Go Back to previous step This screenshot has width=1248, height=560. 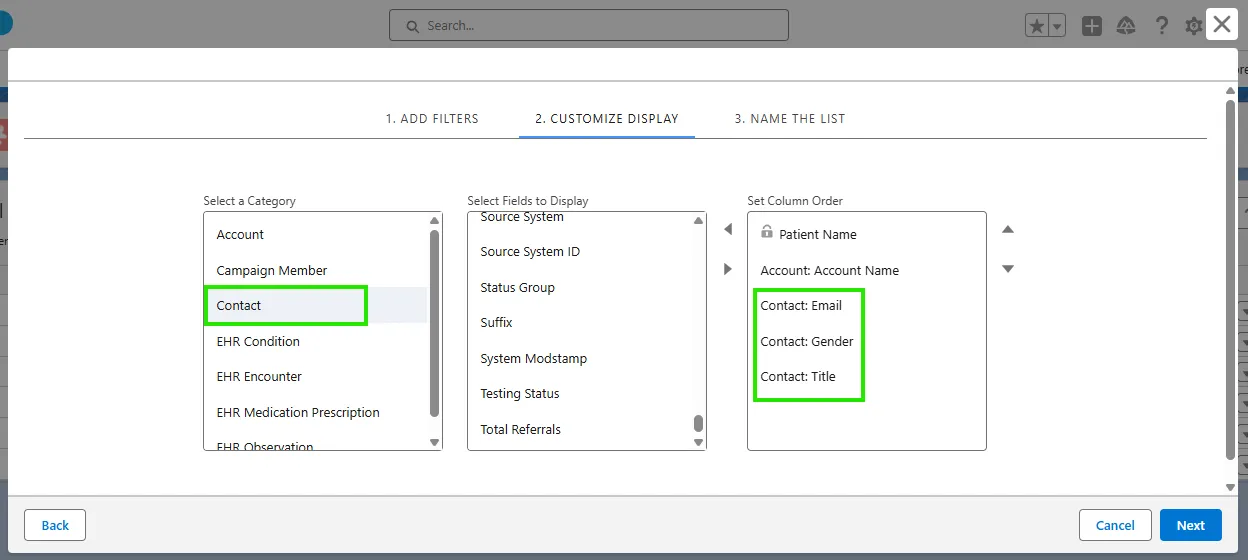click(55, 525)
